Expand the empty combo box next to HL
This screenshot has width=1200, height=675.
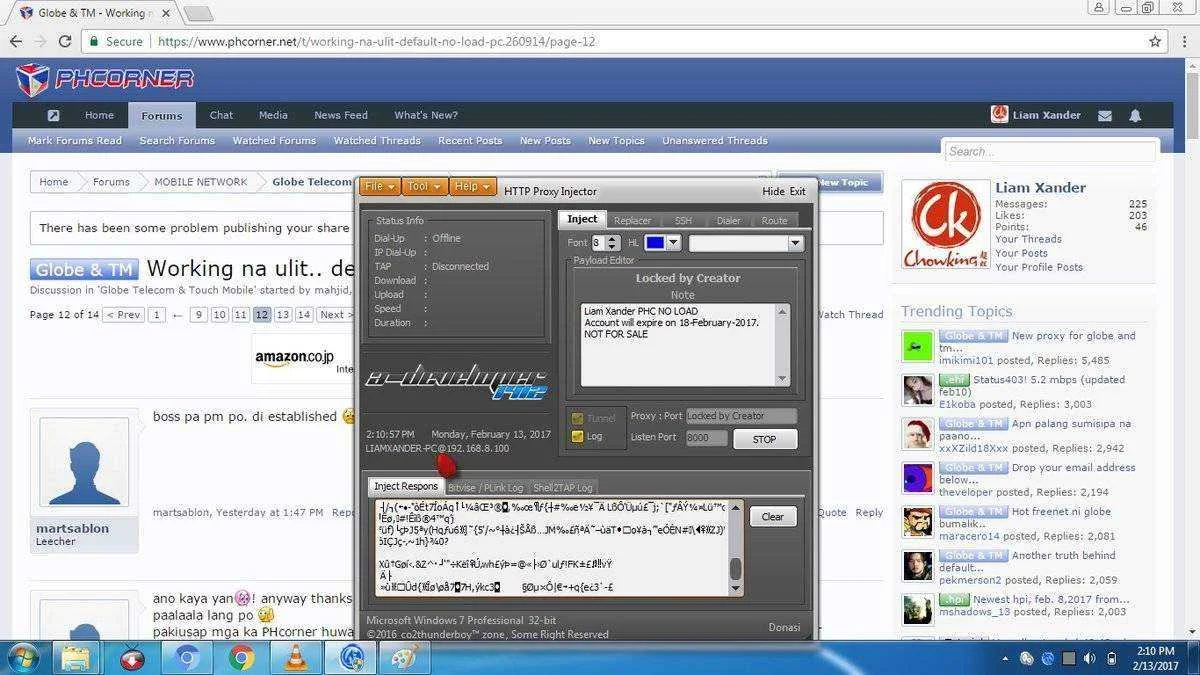point(796,243)
